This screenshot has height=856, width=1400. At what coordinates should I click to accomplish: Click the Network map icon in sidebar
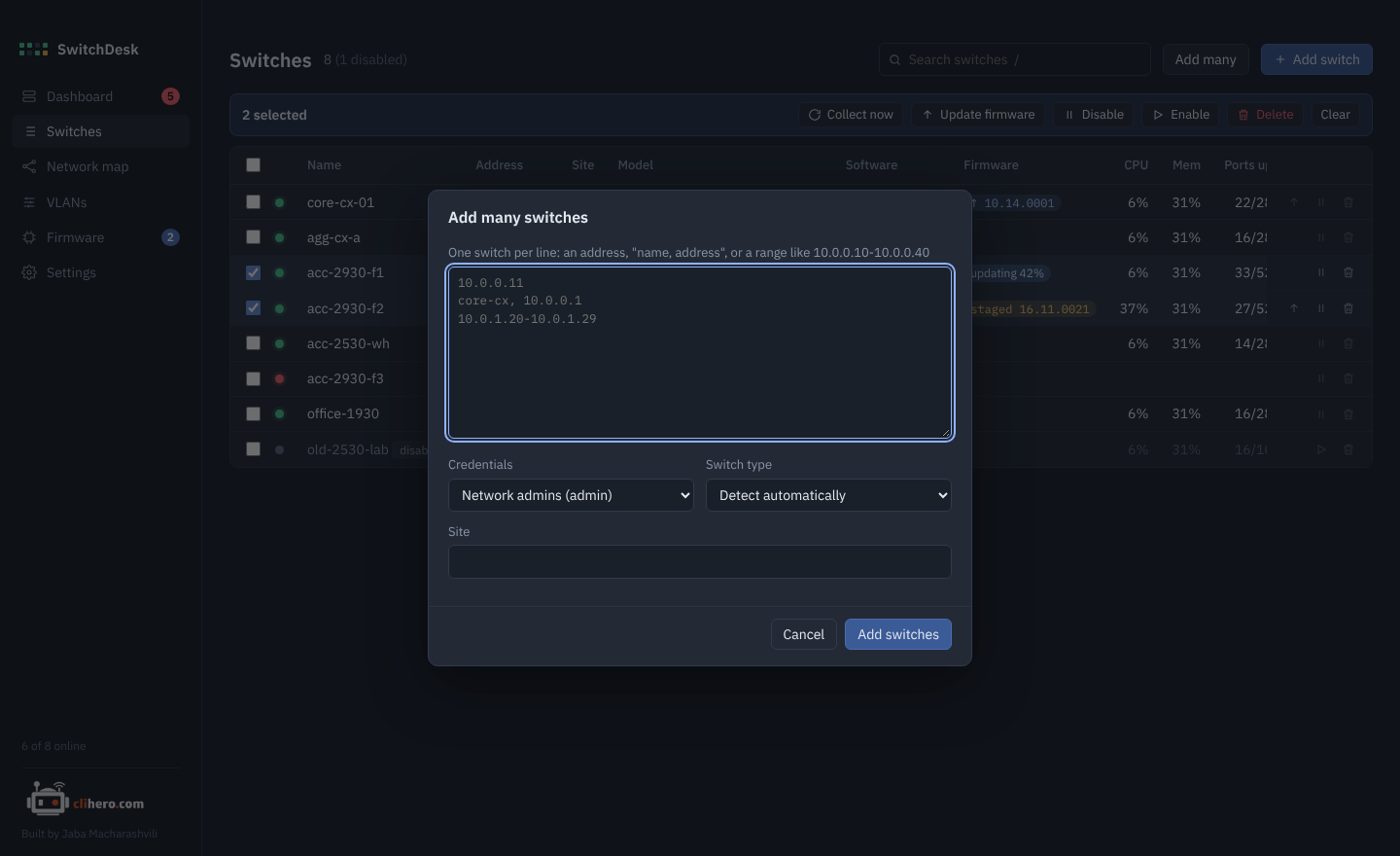coord(29,166)
